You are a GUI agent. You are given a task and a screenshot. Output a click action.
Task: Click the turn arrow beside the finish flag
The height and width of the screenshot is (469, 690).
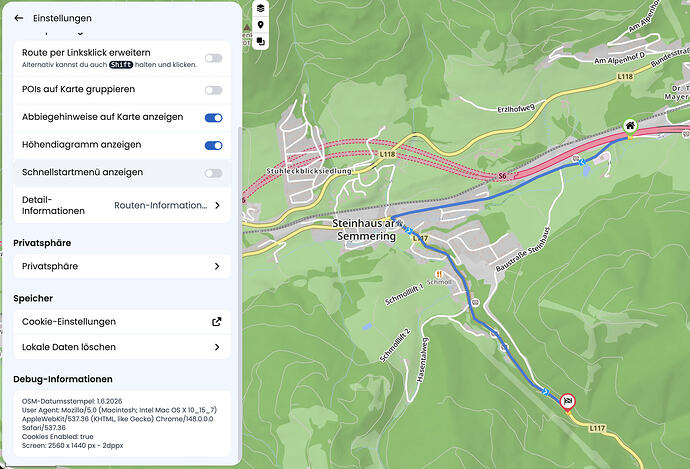pos(546,392)
